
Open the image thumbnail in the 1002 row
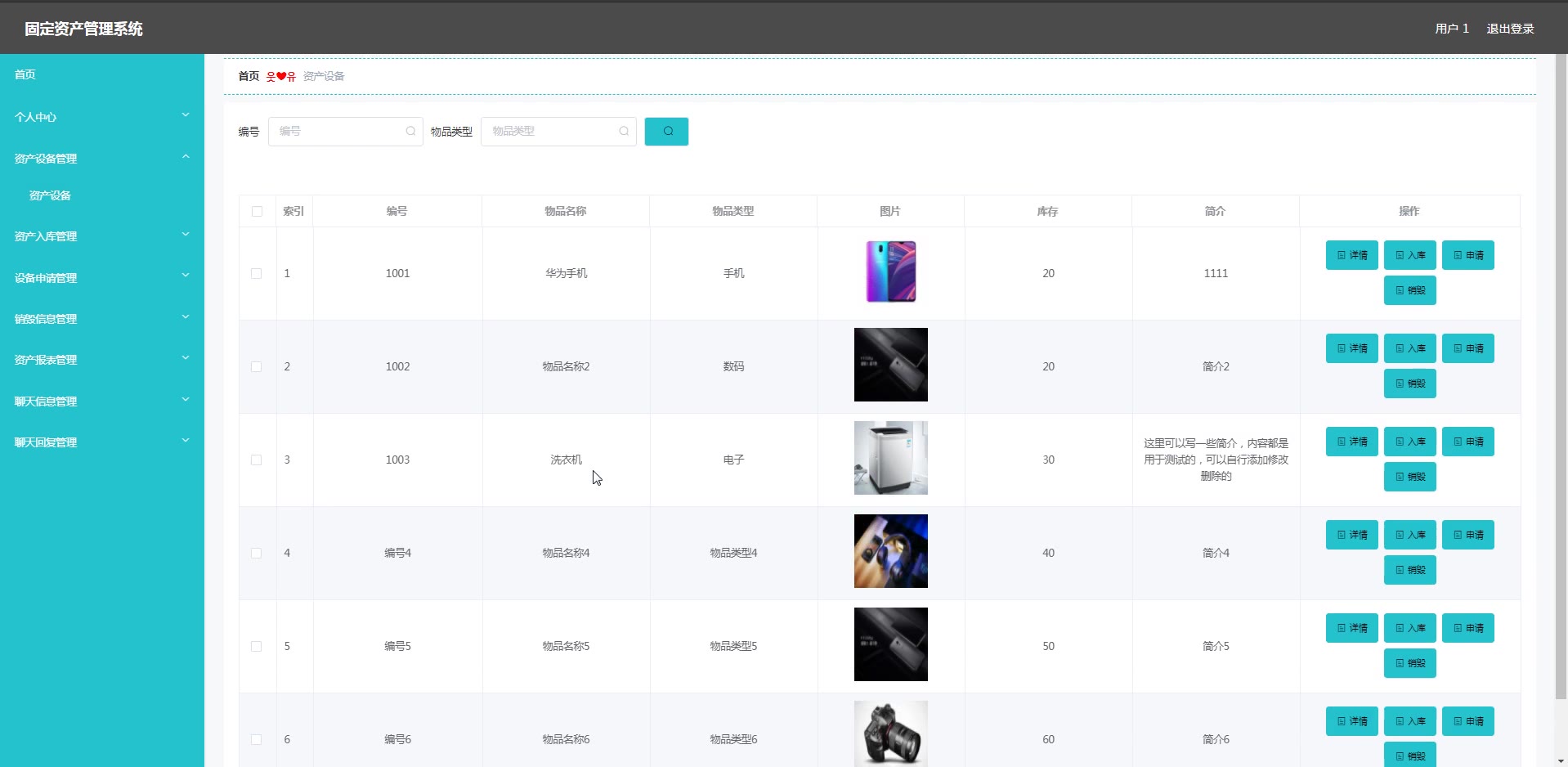(891, 365)
